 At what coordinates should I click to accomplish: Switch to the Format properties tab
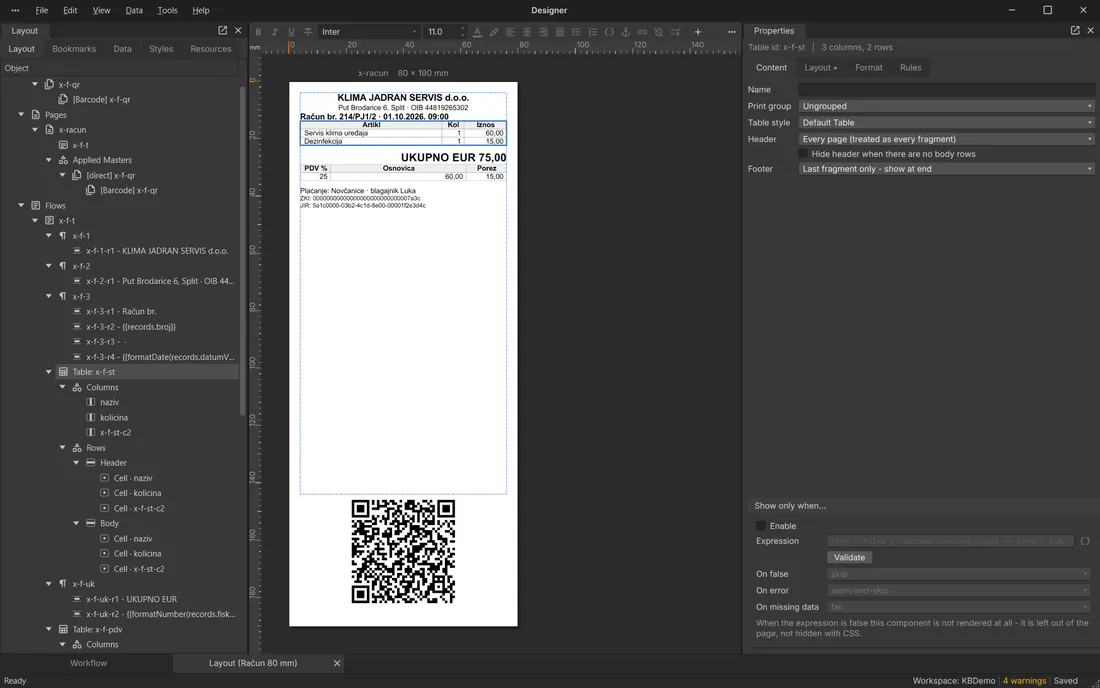[868, 68]
